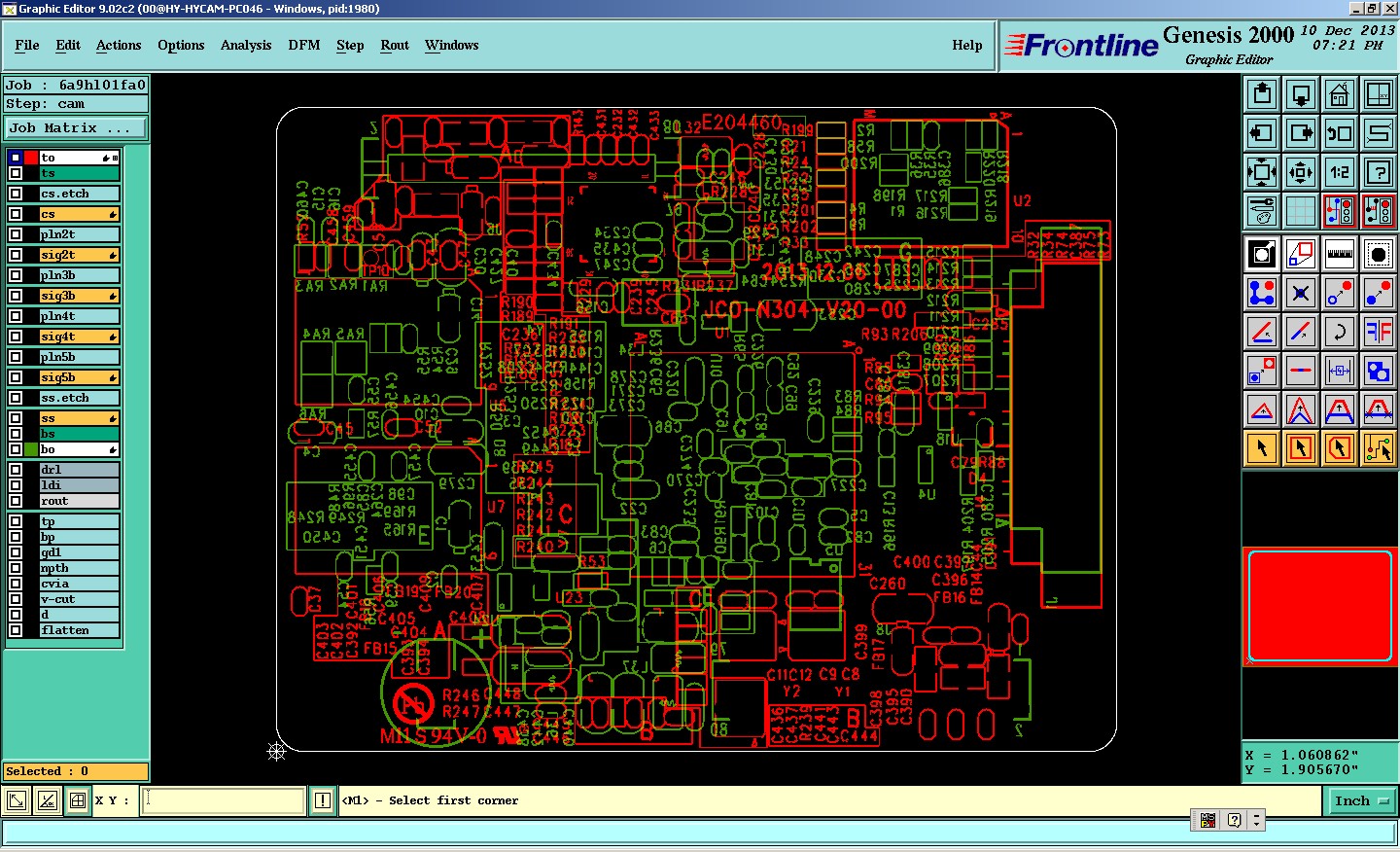Viewport: 1400px width, 852px height.
Task: Select the v-cut layer name
Action: (79, 599)
